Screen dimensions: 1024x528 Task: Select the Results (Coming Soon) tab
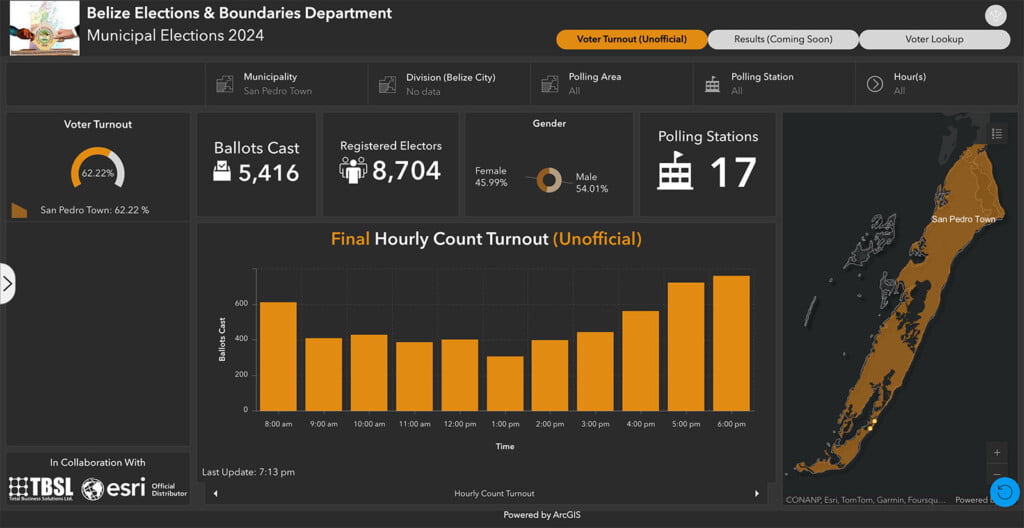tap(783, 40)
